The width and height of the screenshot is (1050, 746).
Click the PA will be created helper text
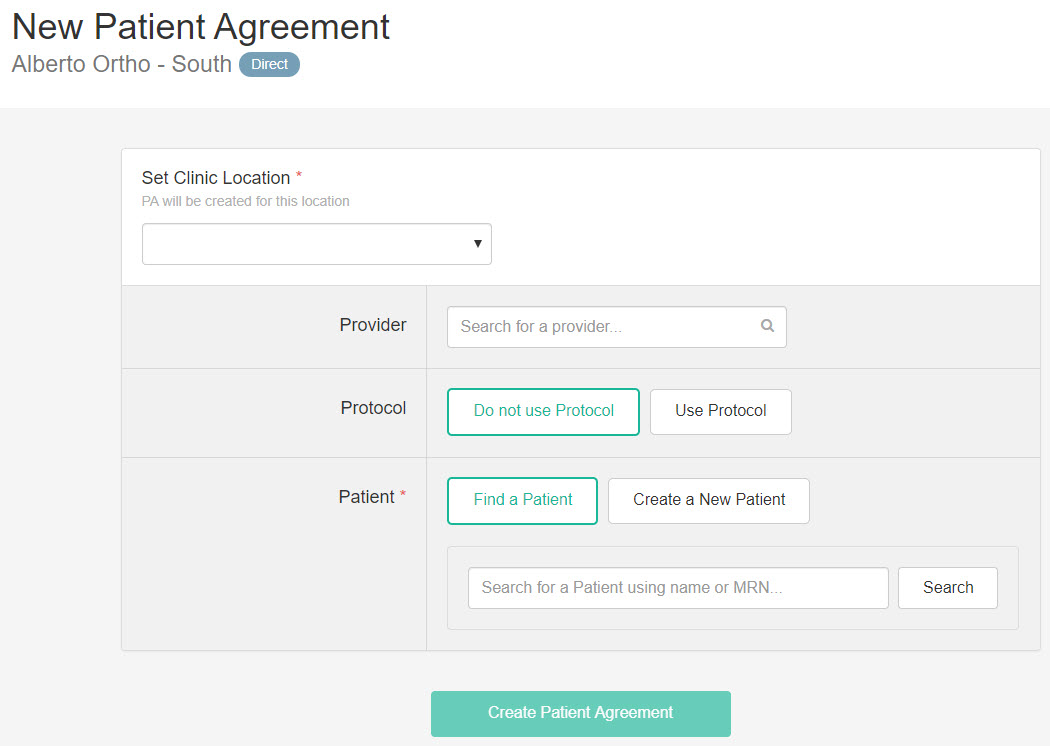[245, 201]
